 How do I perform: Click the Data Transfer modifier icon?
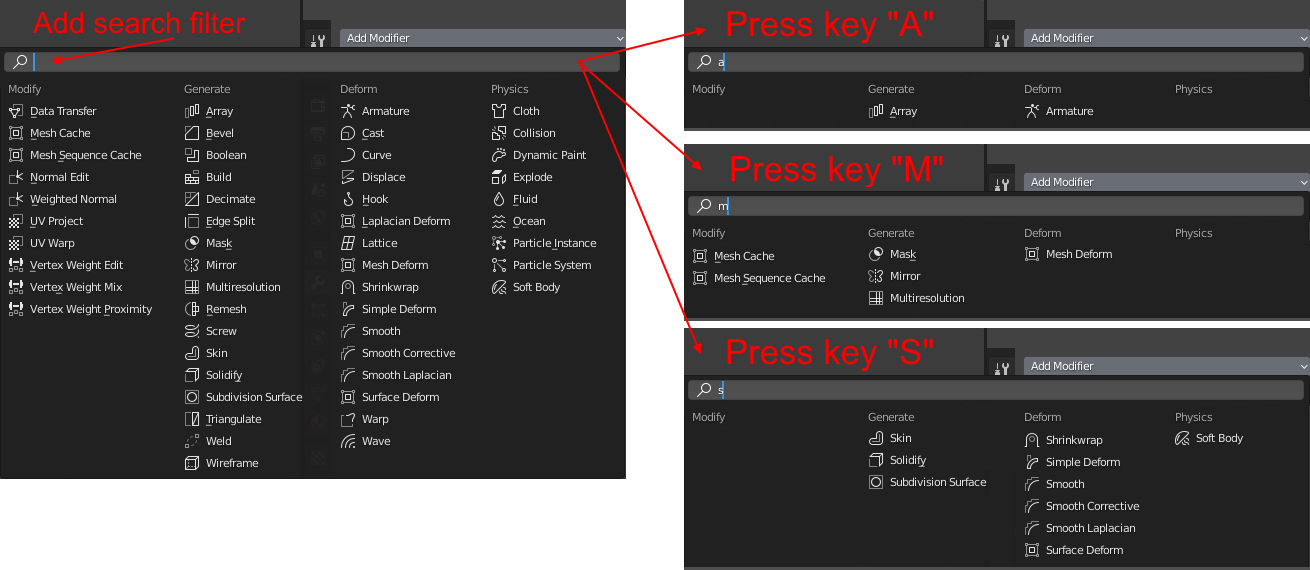point(15,111)
